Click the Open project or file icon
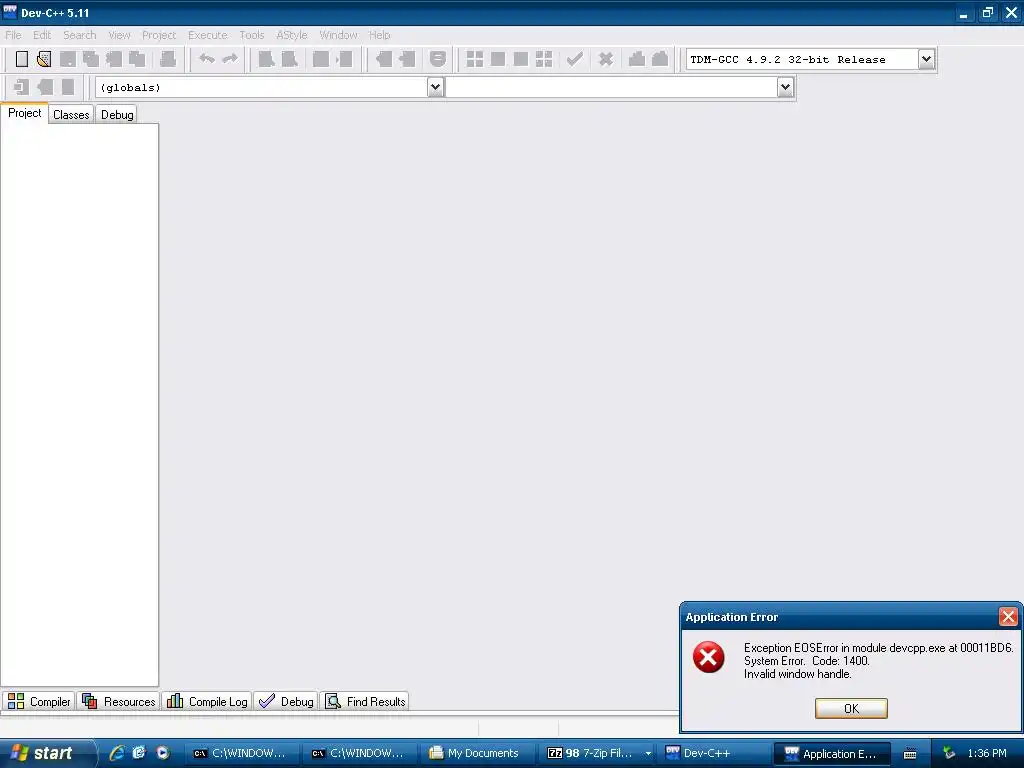Screen dimensions: 1024x768 [44, 59]
